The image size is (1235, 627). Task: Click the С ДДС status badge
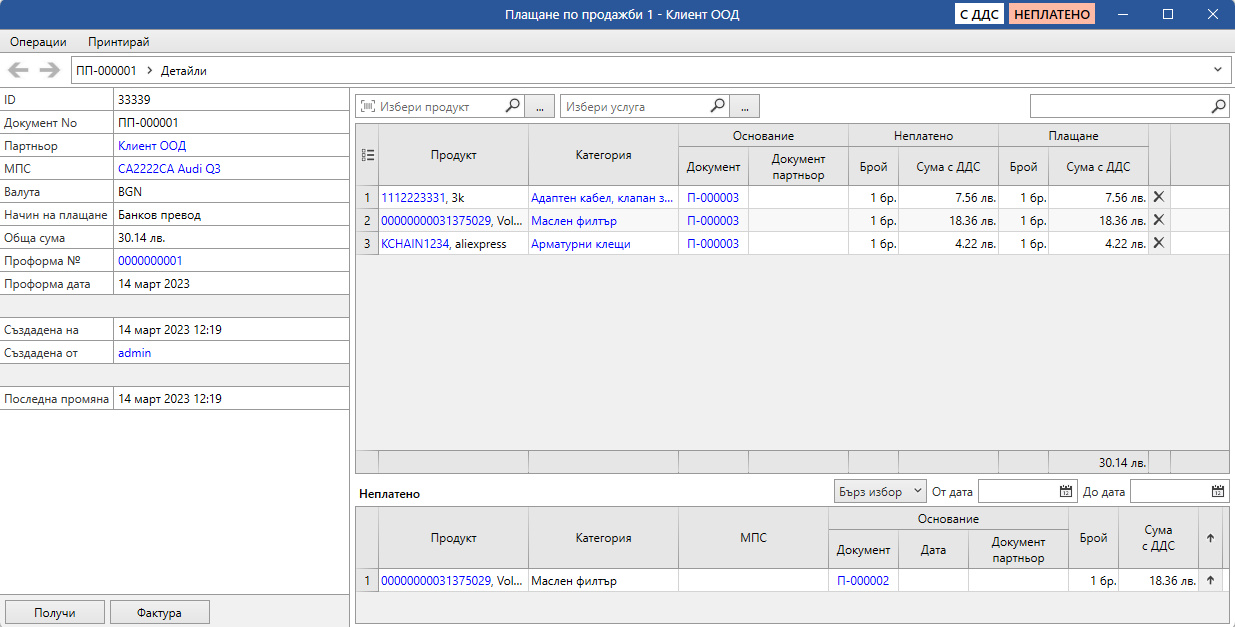pyautogui.click(x=980, y=15)
